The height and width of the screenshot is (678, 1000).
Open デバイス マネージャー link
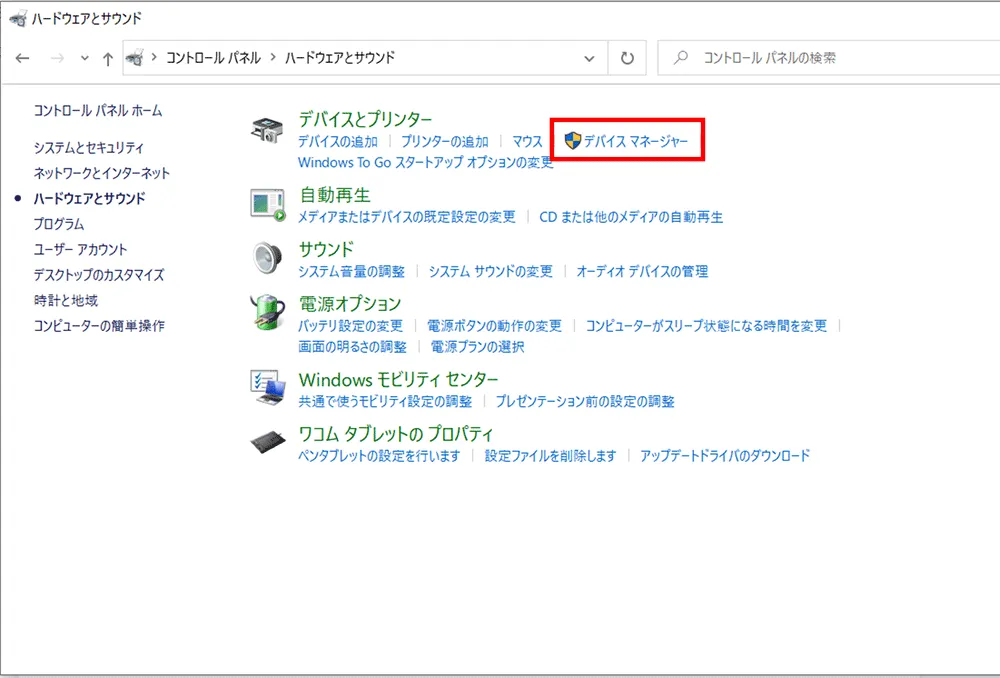[x=636, y=141]
